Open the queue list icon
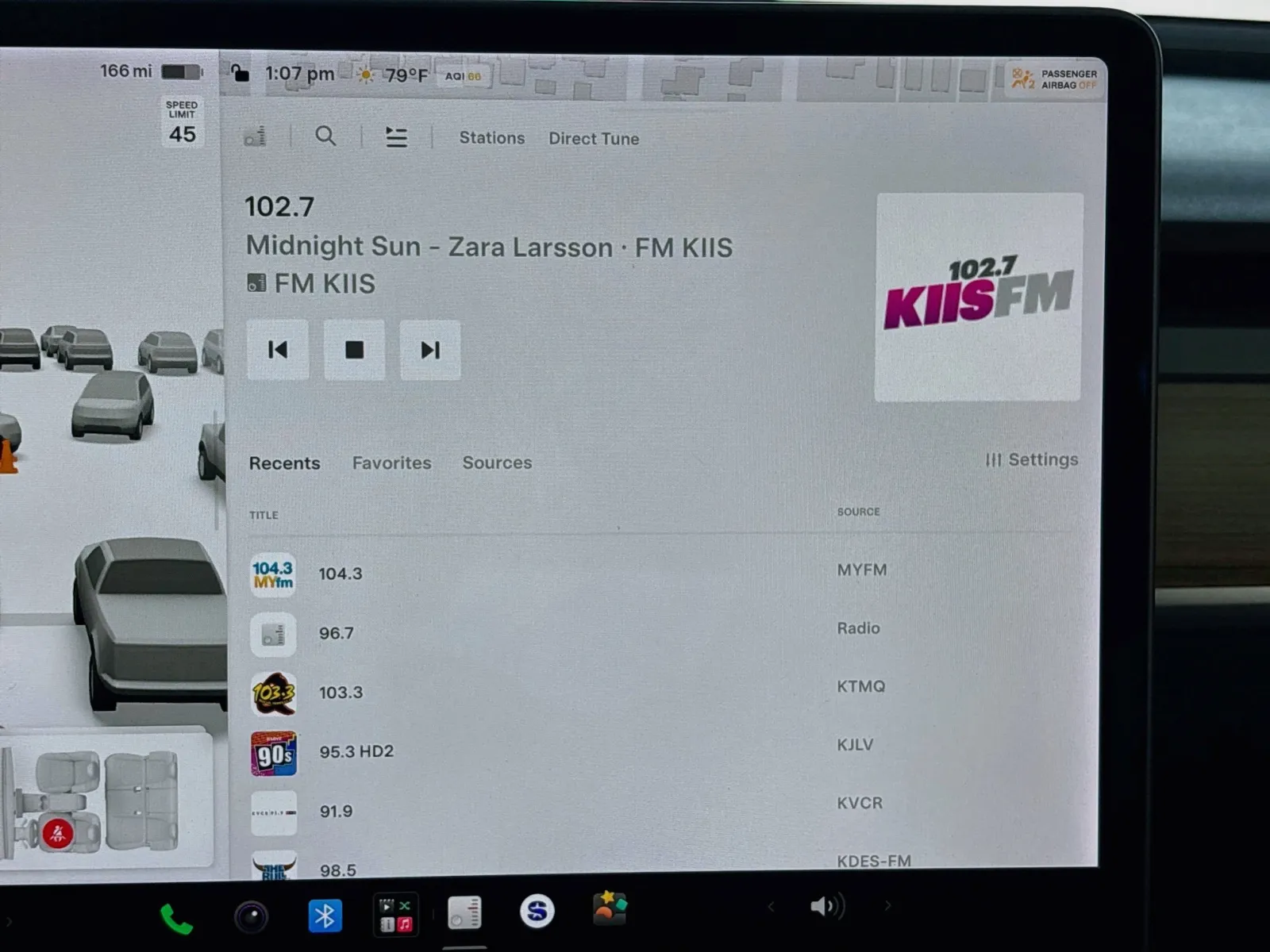The image size is (1270, 952). pos(396,137)
